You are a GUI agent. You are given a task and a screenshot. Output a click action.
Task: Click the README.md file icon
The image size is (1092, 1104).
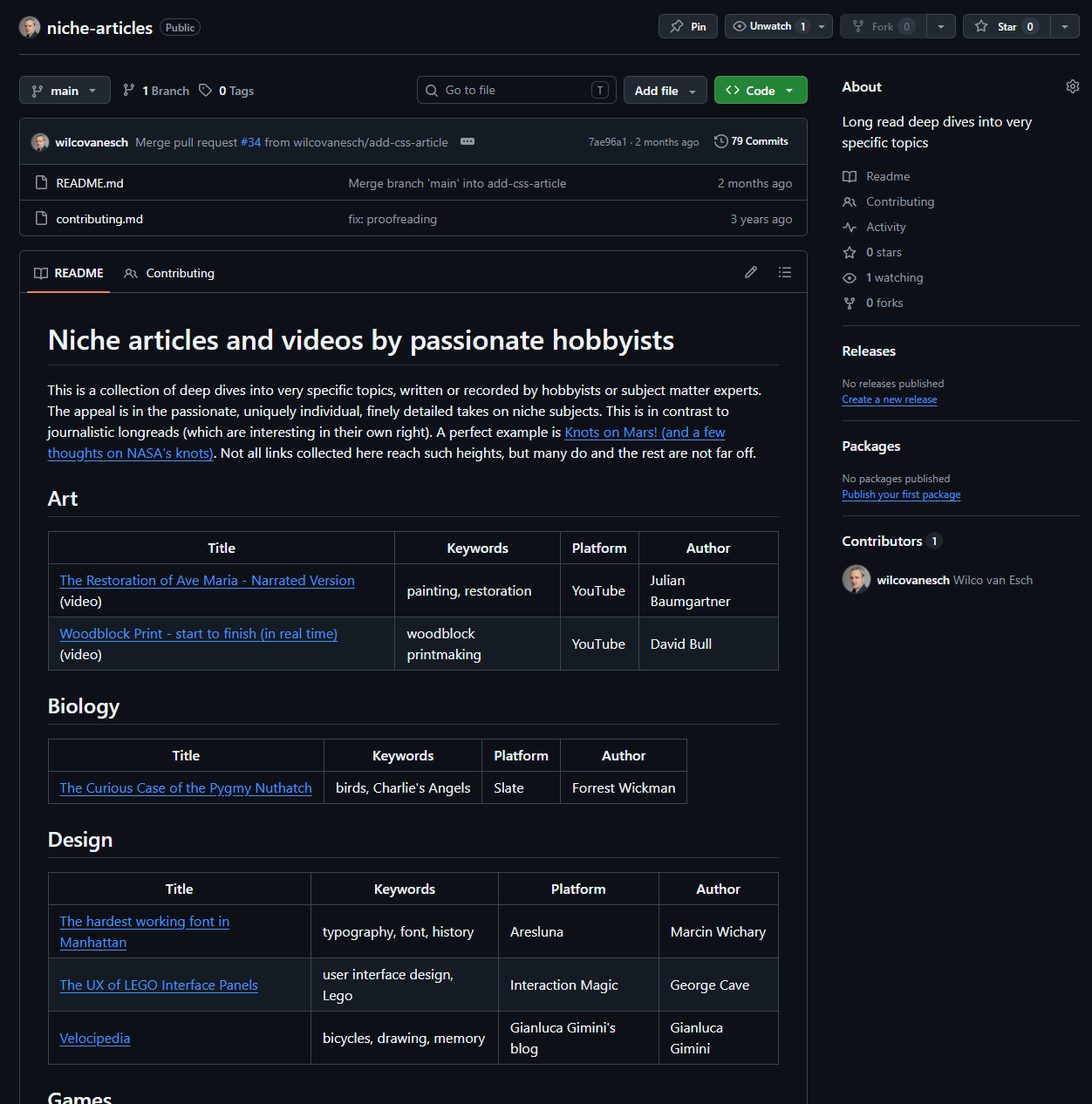[x=41, y=182]
